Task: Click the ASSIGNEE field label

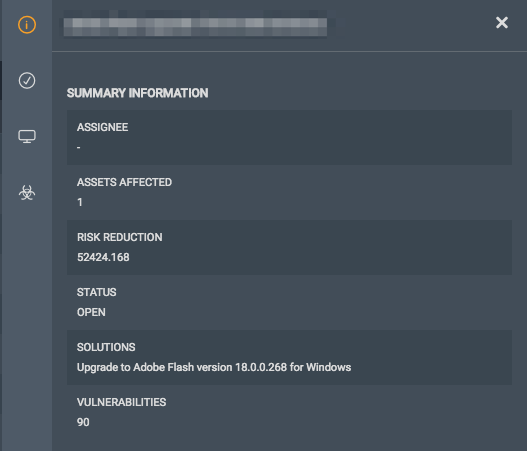Action: tap(103, 127)
